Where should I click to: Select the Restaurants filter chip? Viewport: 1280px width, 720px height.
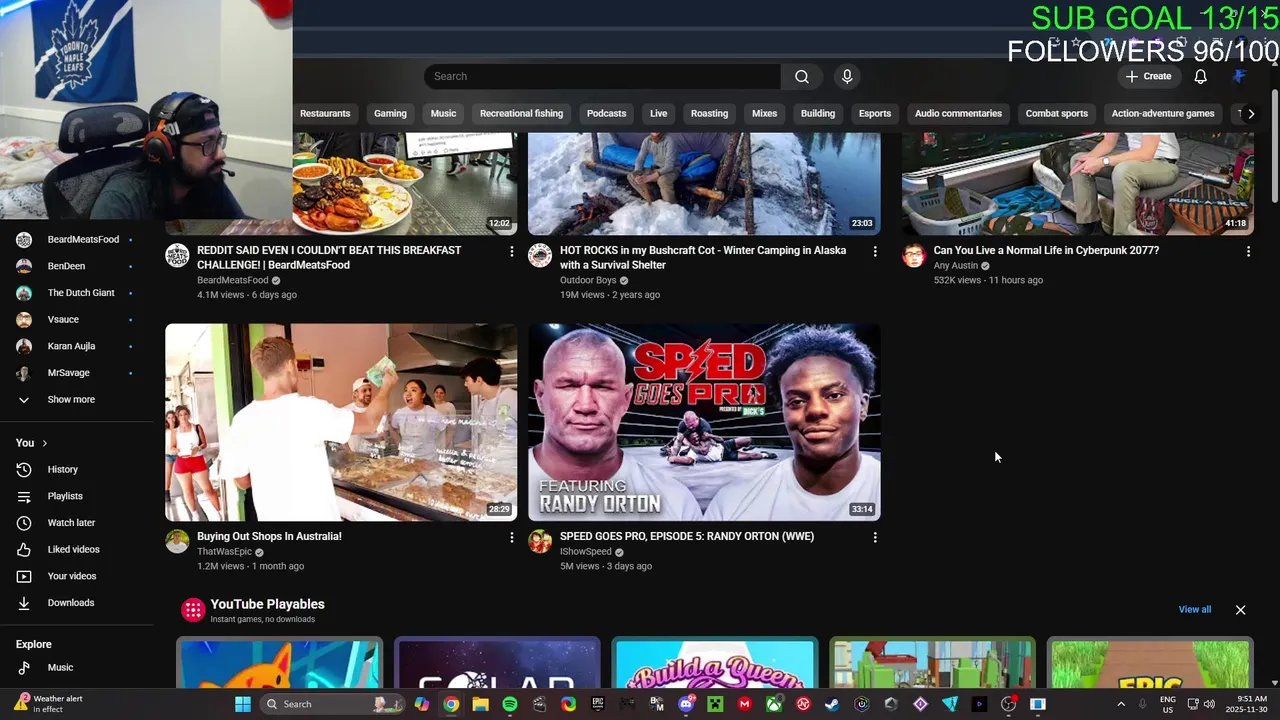tap(325, 114)
